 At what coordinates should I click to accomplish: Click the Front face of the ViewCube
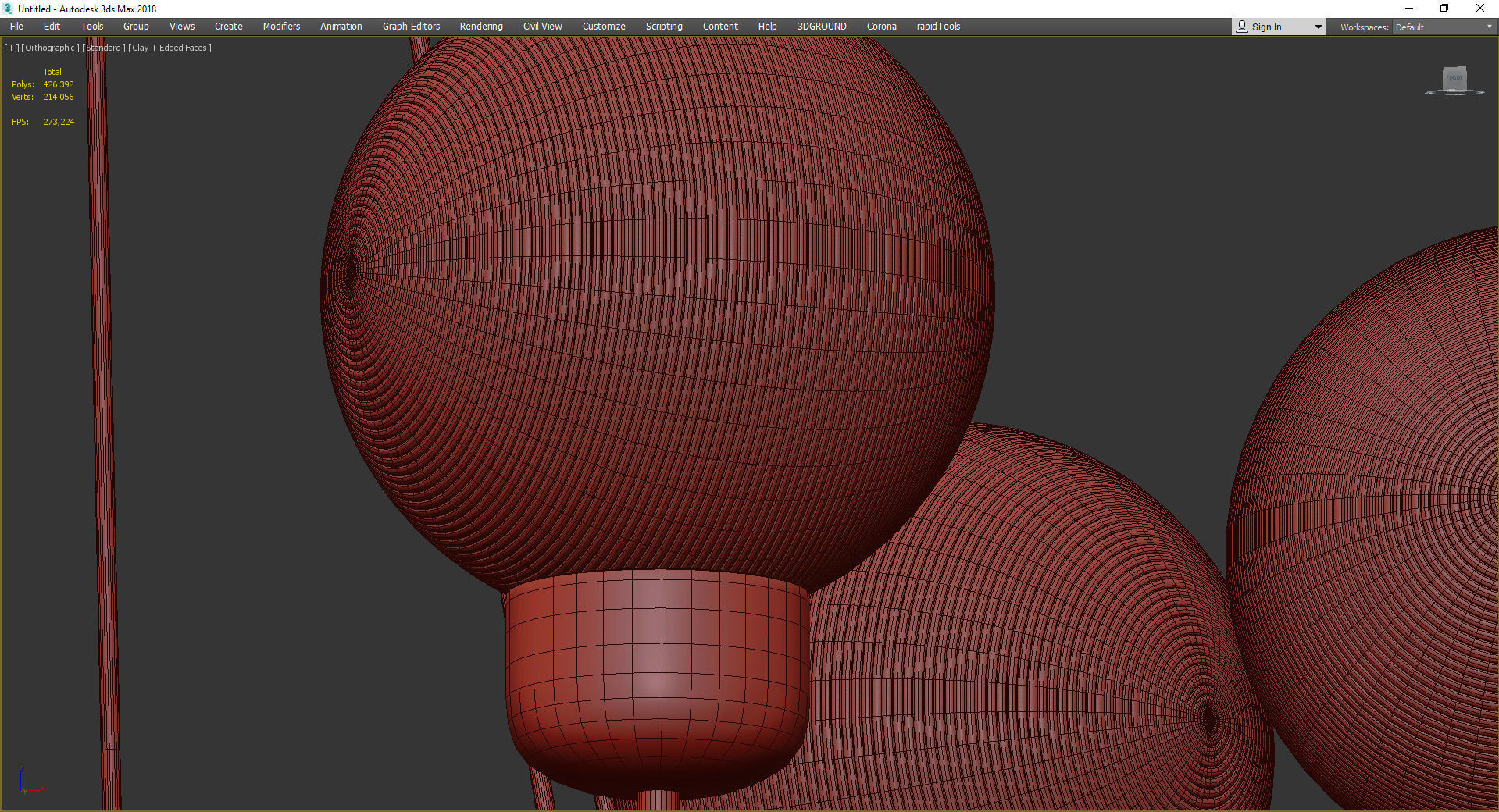pyautogui.click(x=1454, y=78)
